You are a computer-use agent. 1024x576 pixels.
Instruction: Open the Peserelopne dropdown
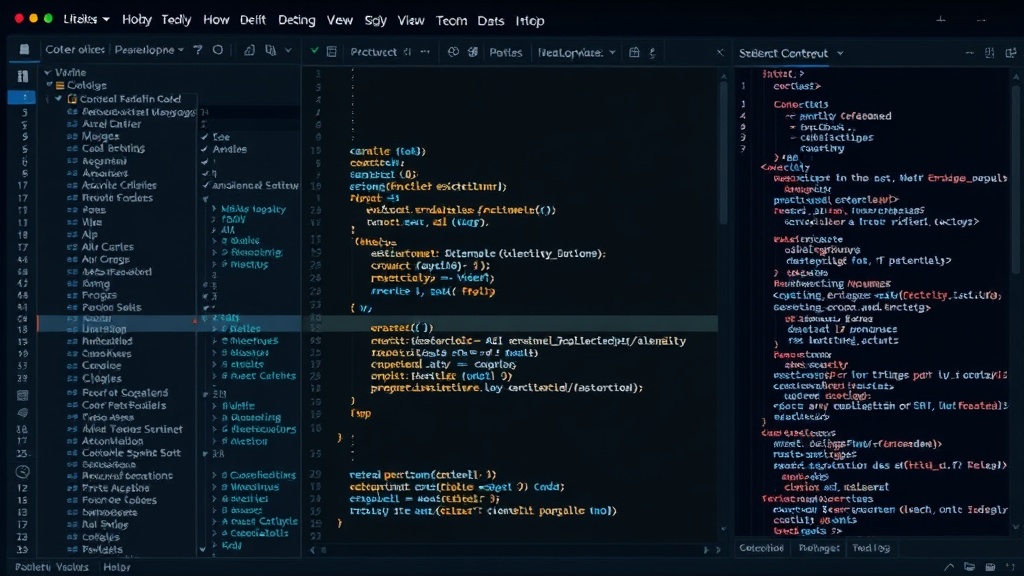pos(150,50)
